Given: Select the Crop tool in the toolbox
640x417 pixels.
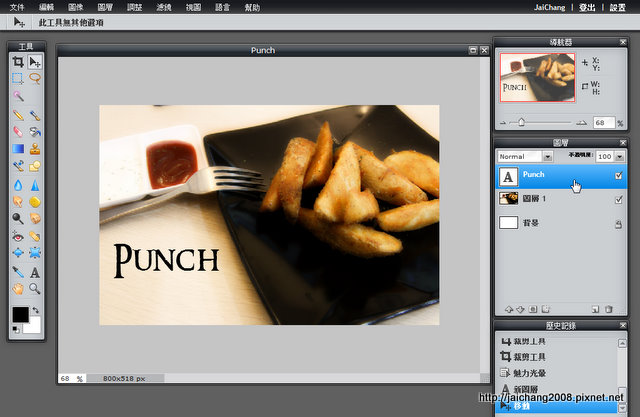Looking at the screenshot, I should tap(18, 62).
